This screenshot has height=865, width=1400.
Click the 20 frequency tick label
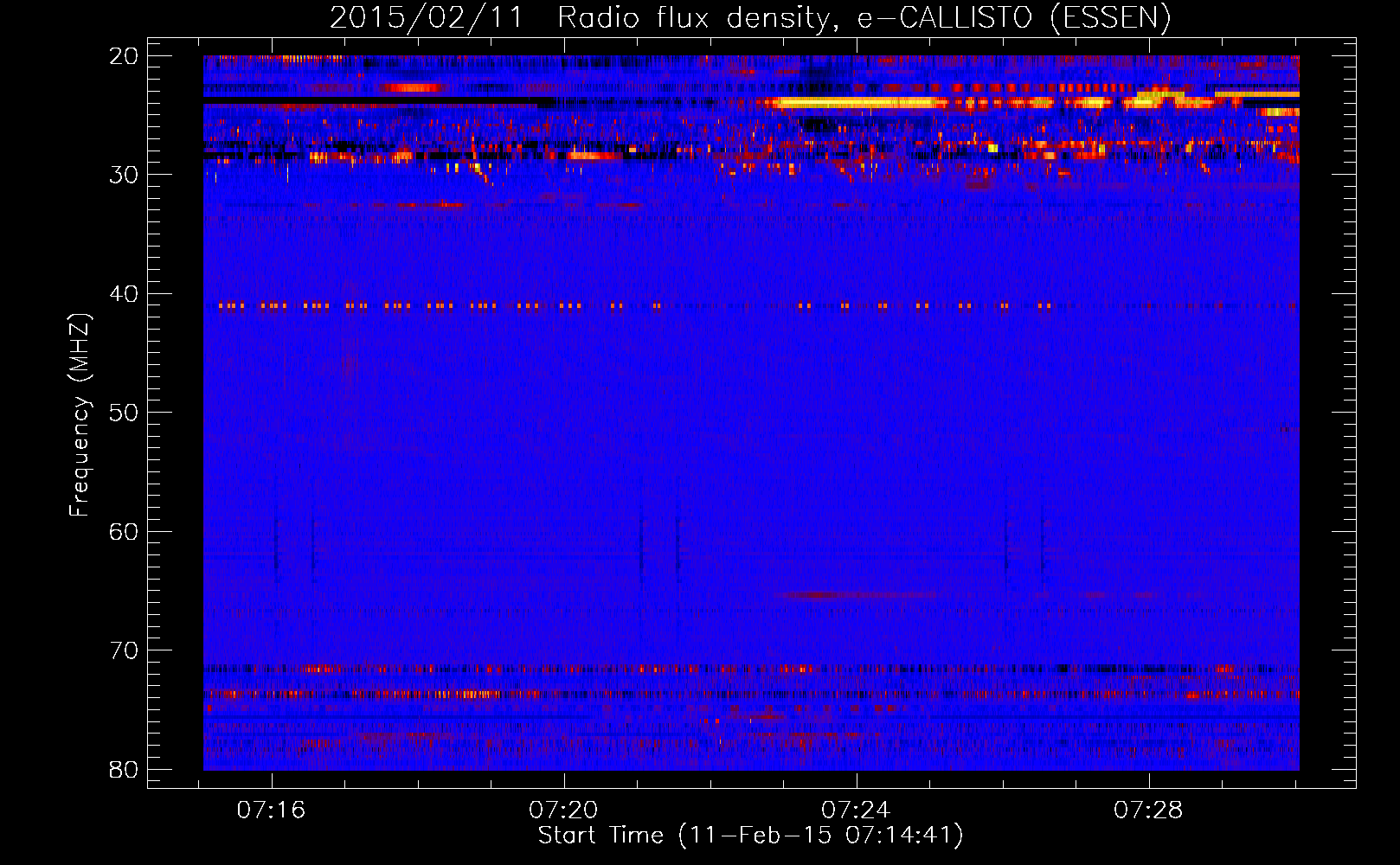(x=124, y=56)
